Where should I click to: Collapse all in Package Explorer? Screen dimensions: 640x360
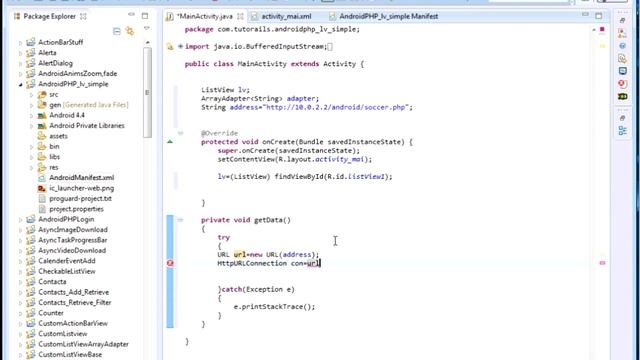click(x=117, y=31)
